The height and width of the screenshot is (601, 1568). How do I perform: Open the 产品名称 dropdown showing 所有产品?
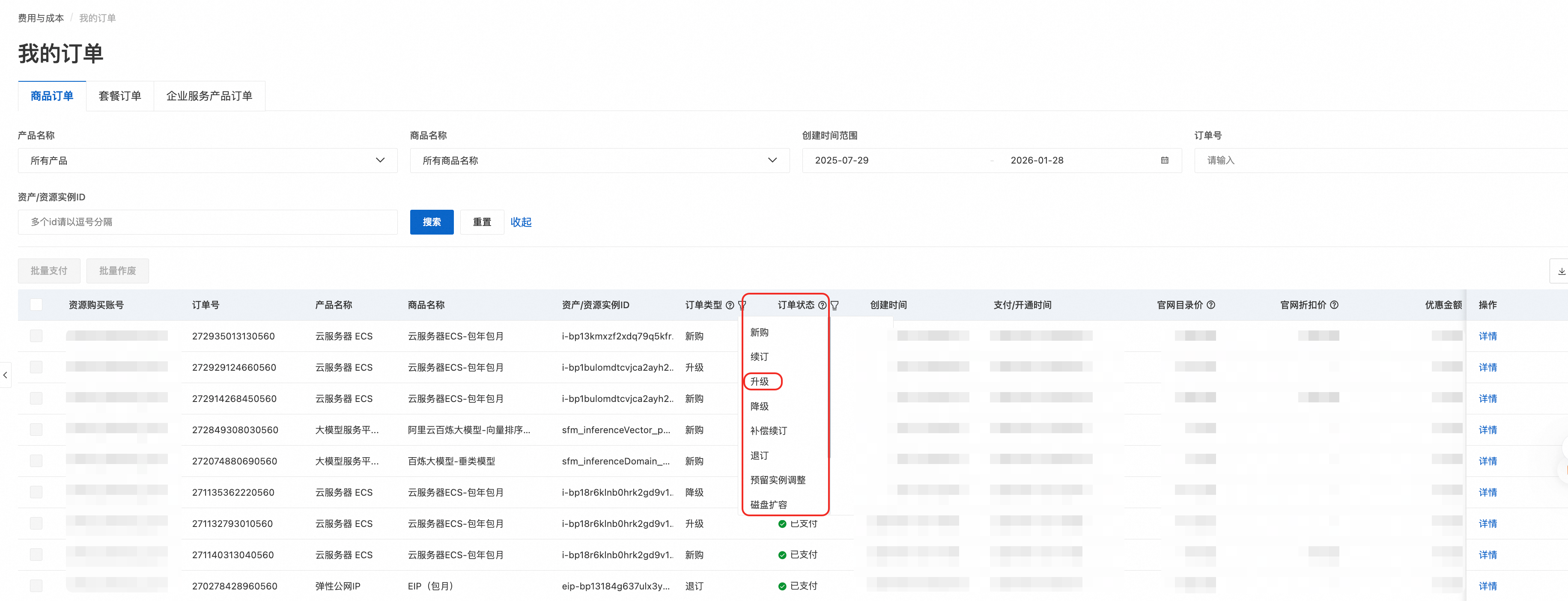click(x=208, y=161)
